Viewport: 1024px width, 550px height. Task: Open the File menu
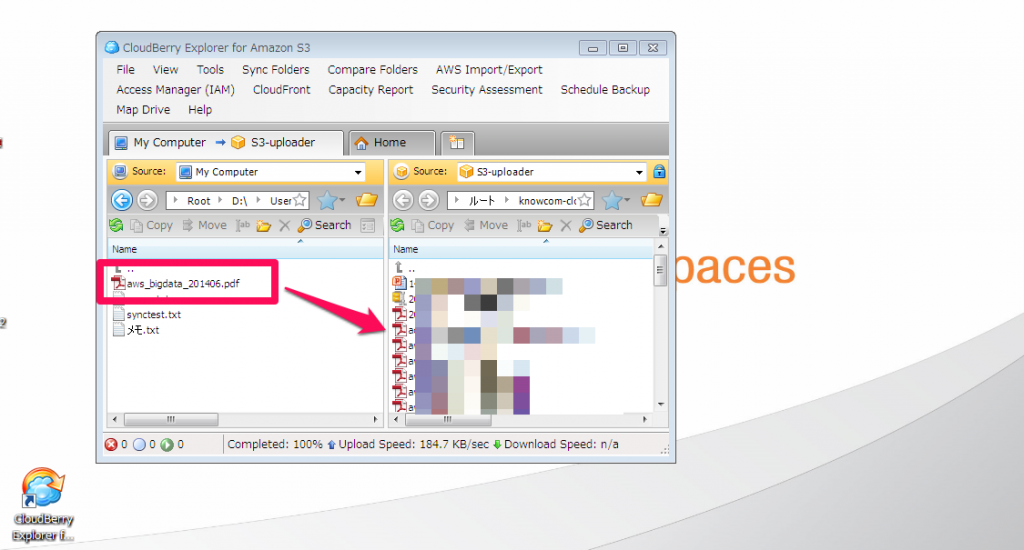pyautogui.click(x=125, y=70)
